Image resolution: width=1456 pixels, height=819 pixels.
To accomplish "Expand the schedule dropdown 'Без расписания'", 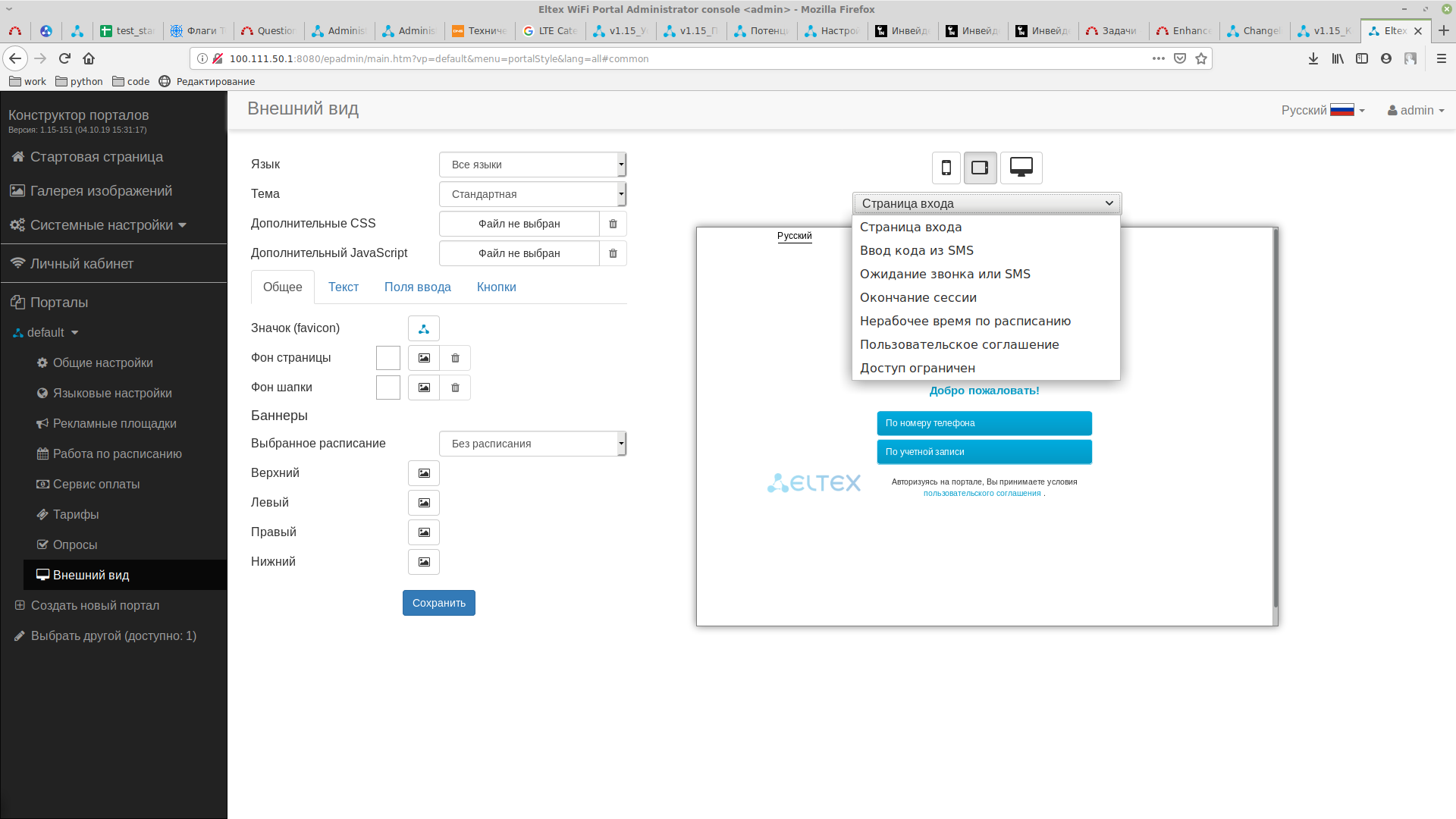I will [x=532, y=444].
